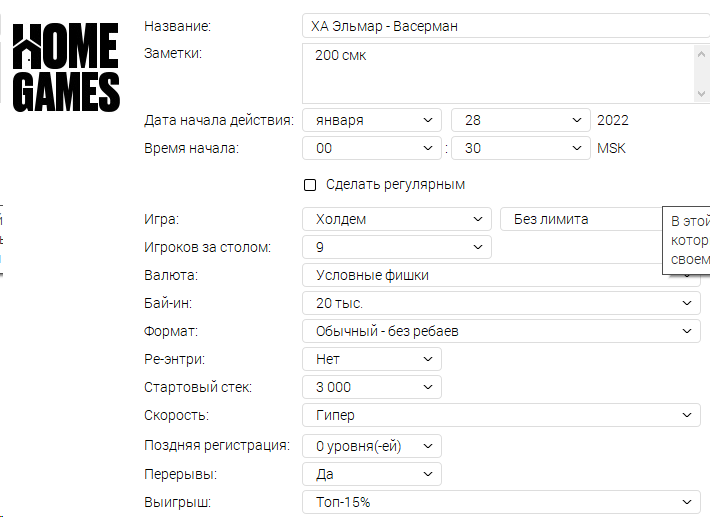Click the Стартовый стек label
Image resolution: width=710 pixels, height=517 pixels.
(x=197, y=388)
